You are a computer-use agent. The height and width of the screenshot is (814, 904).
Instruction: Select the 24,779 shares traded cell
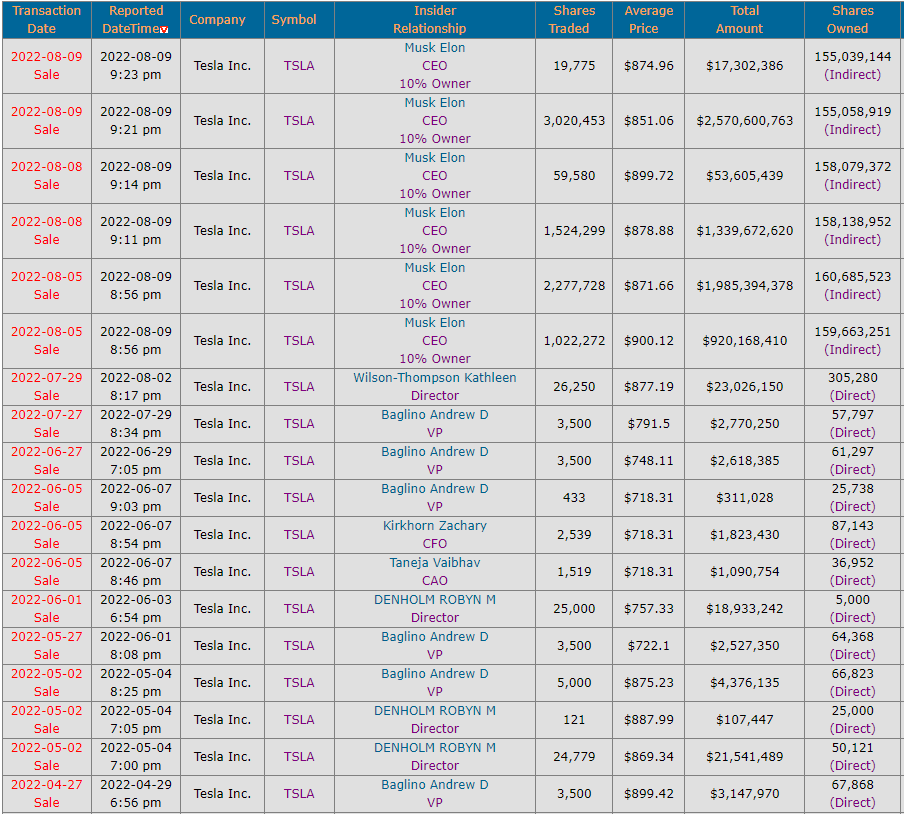(x=574, y=756)
